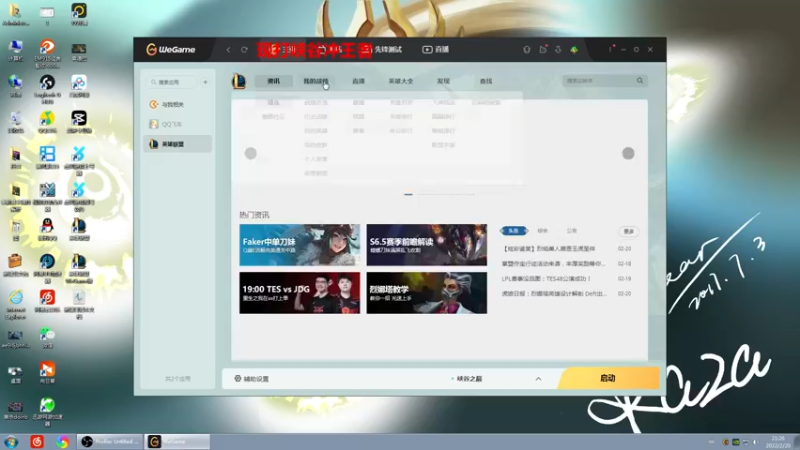The height and width of the screenshot is (450, 800).
Task: Click the WeGame taskbar button
Action: 177,441
